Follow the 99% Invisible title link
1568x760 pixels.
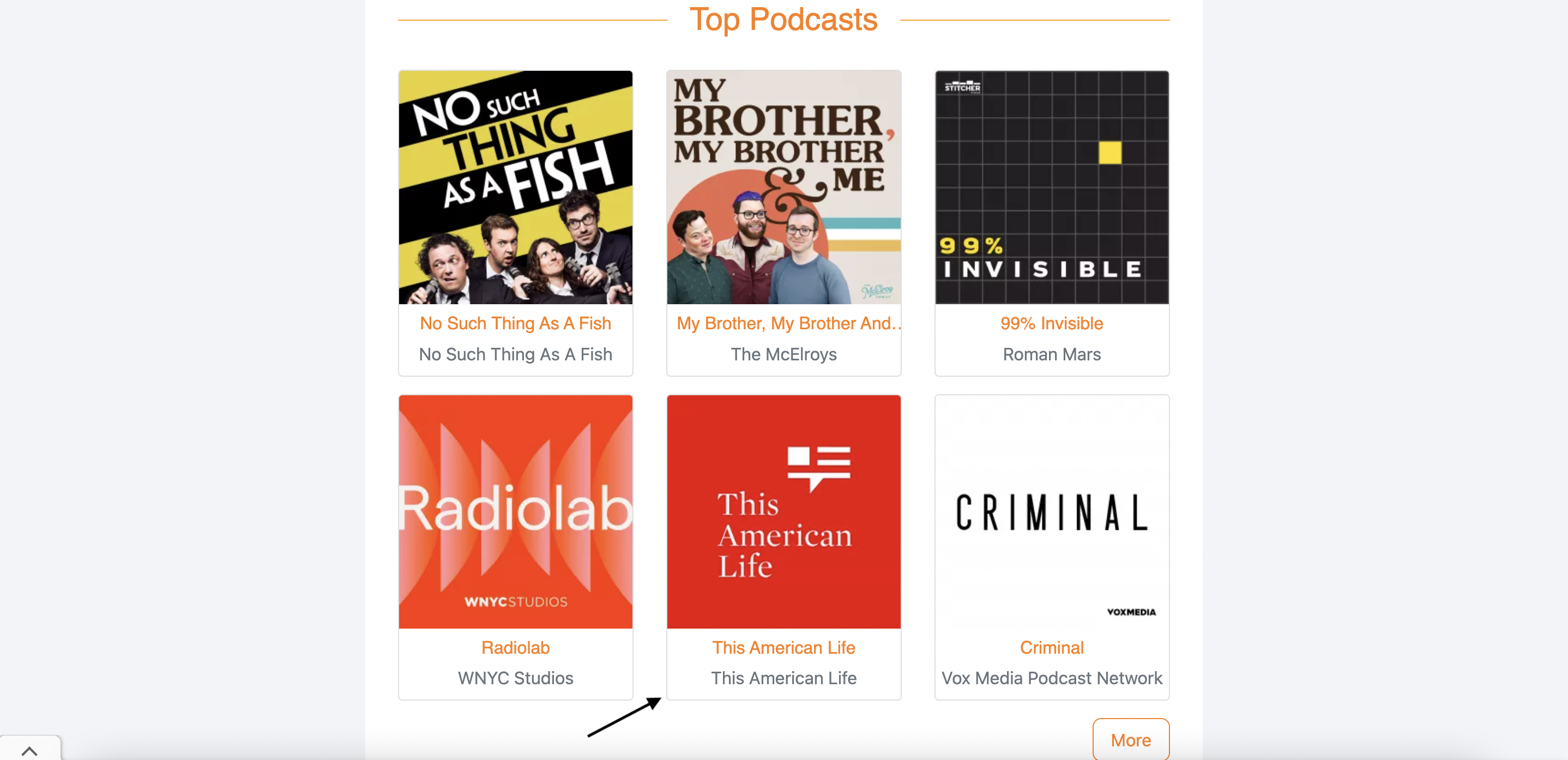pyautogui.click(x=1052, y=323)
